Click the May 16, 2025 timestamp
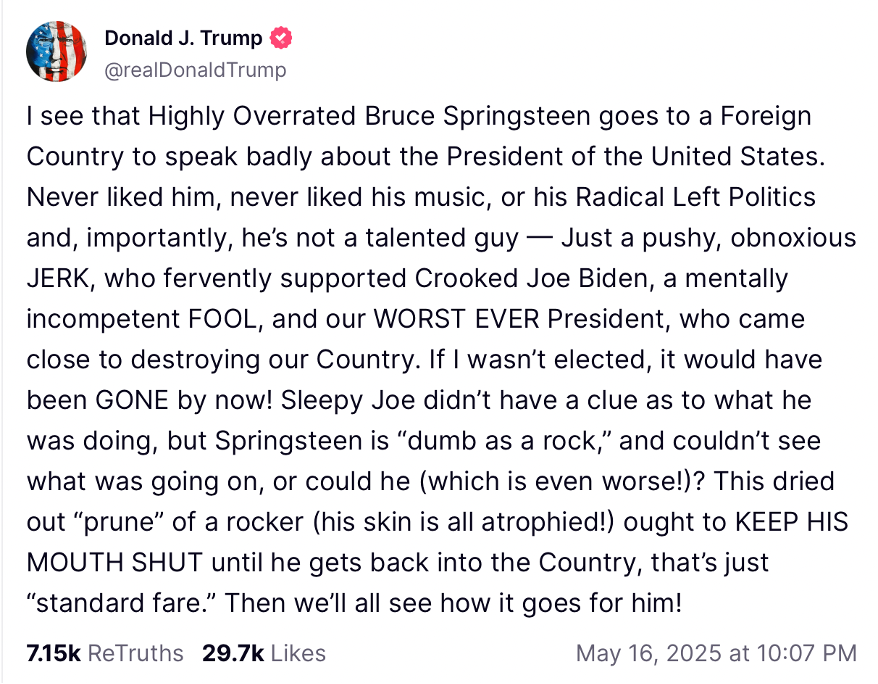 716,653
